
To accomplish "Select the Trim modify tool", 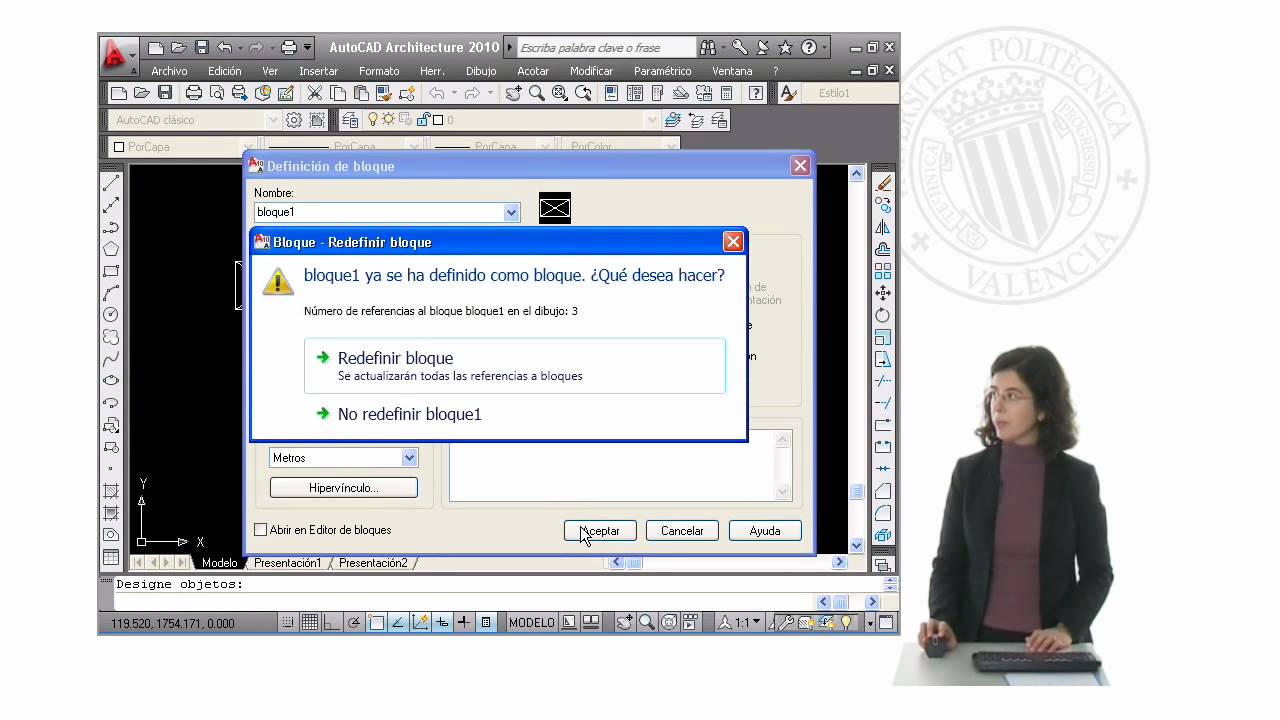I will click(883, 381).
